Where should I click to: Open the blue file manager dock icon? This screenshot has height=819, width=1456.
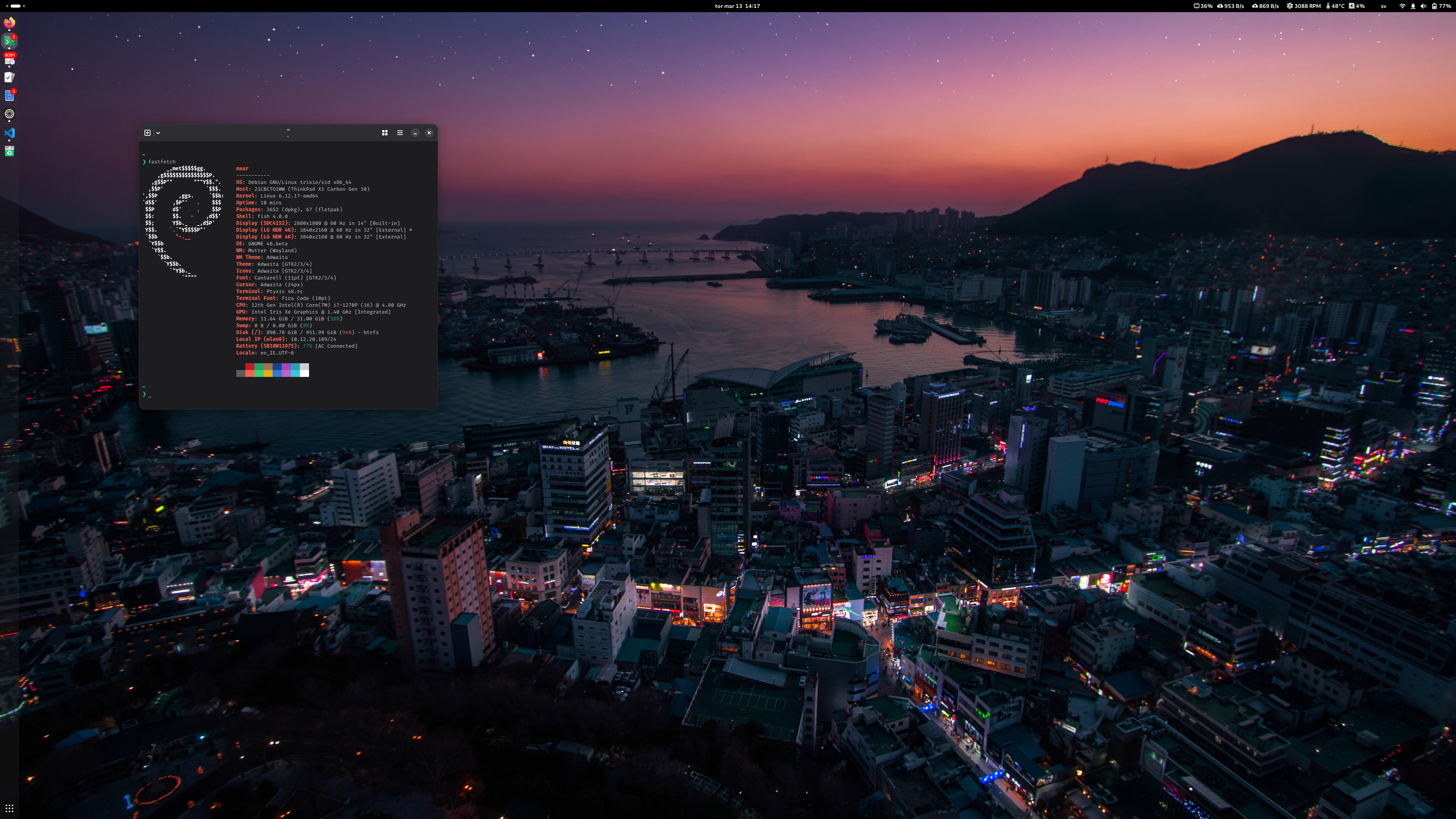pyautogui.click(x=9, y=96)
